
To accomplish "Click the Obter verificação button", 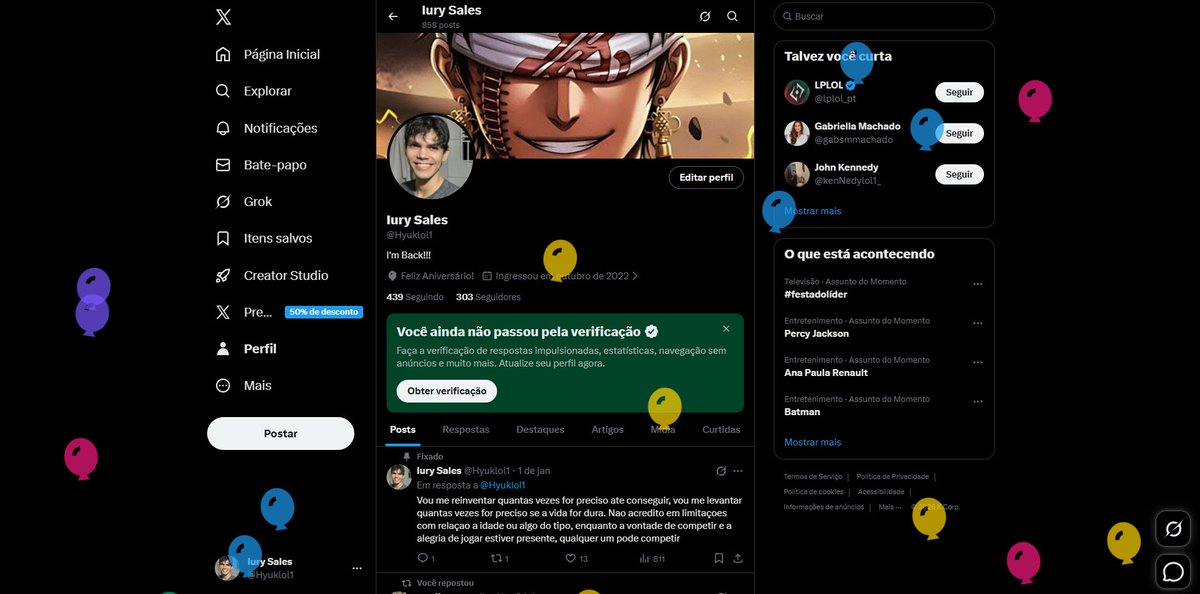I will pos(447,391).
